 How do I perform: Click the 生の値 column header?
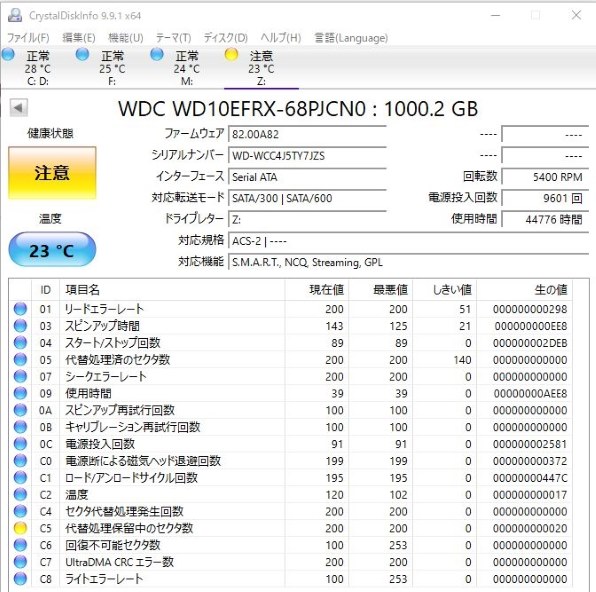coord(525,290)
